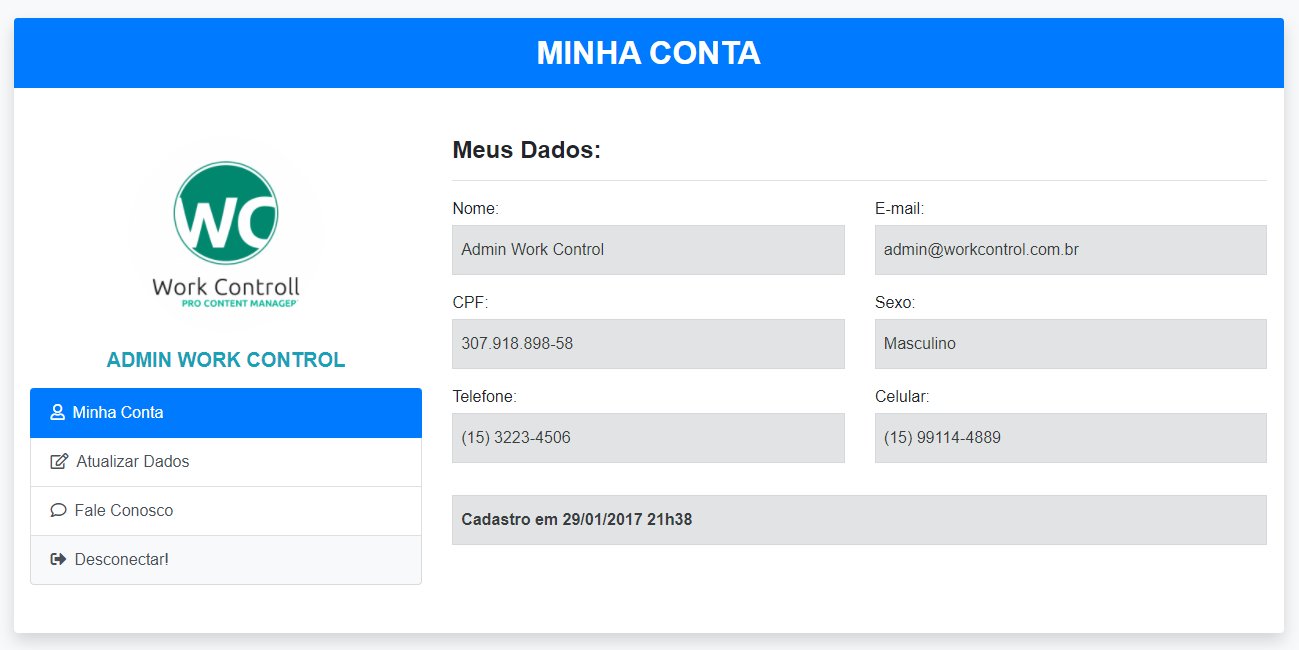Open the Minha Conta menu item
The width and height of the screenshot is (1299, 650).
coord(226,413)
